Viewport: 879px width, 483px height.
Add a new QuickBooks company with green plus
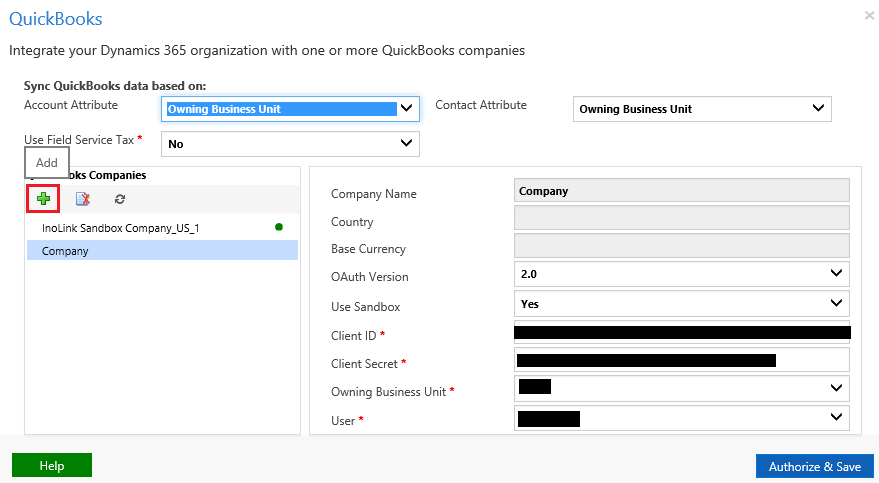tap(43, 198)
